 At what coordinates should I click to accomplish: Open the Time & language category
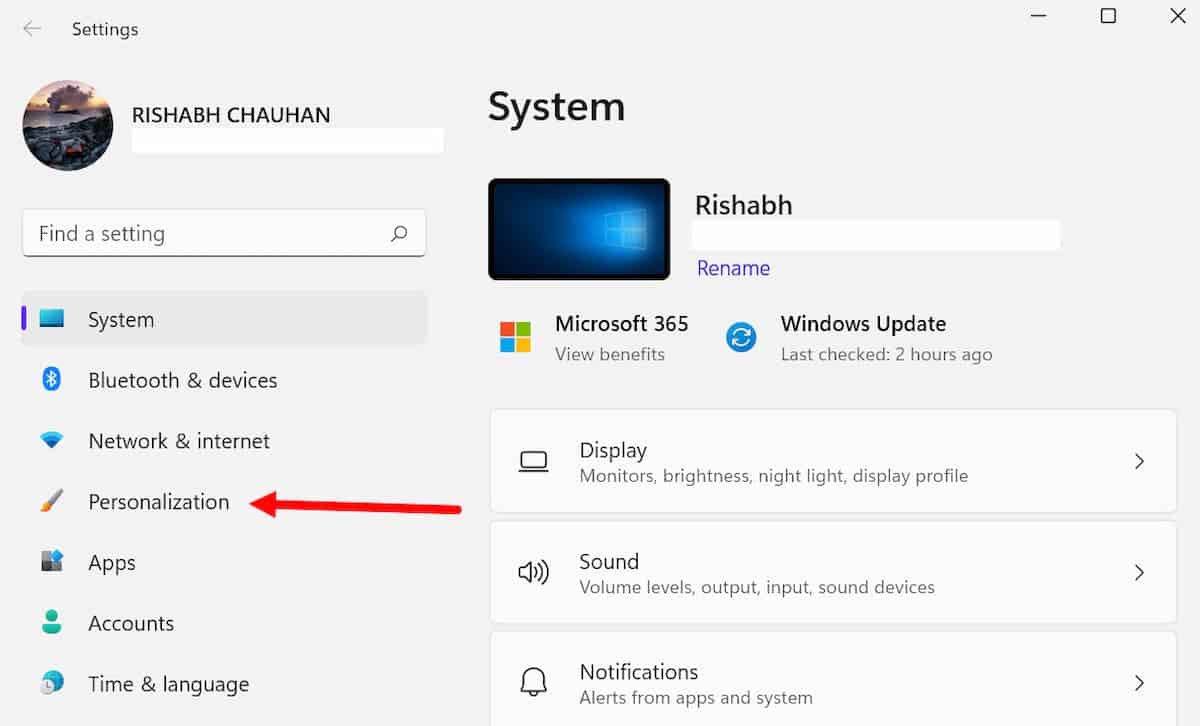[x=168, y=684]
